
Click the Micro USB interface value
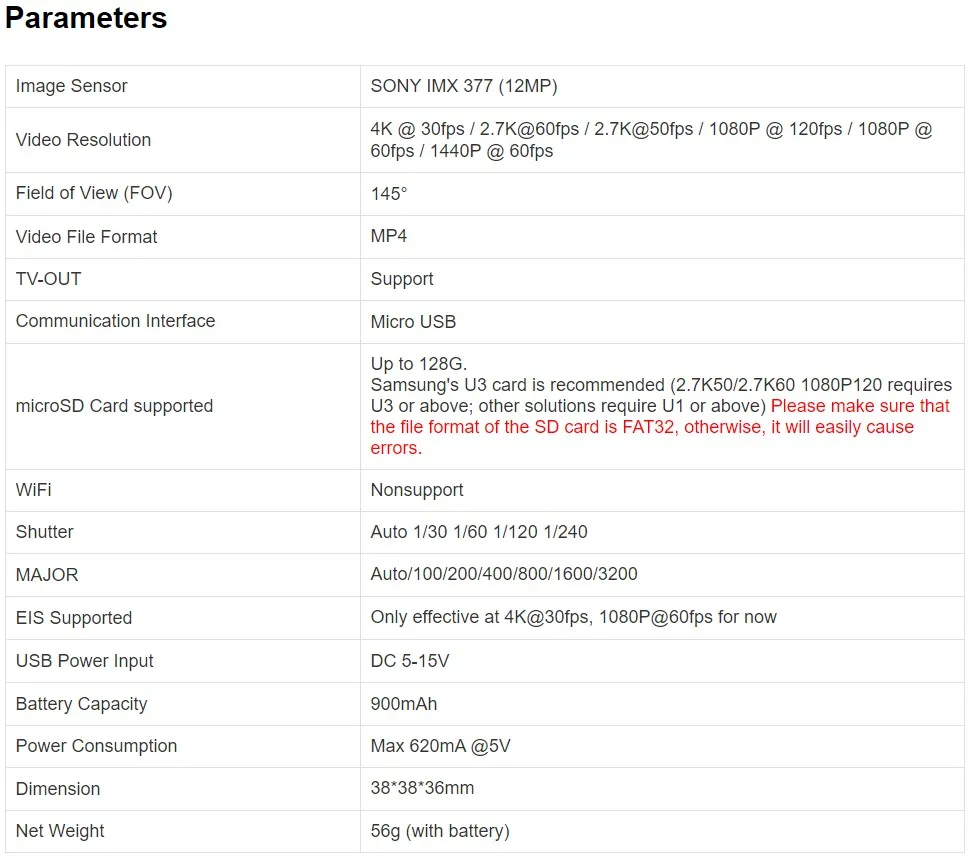[x=414, y=321]
